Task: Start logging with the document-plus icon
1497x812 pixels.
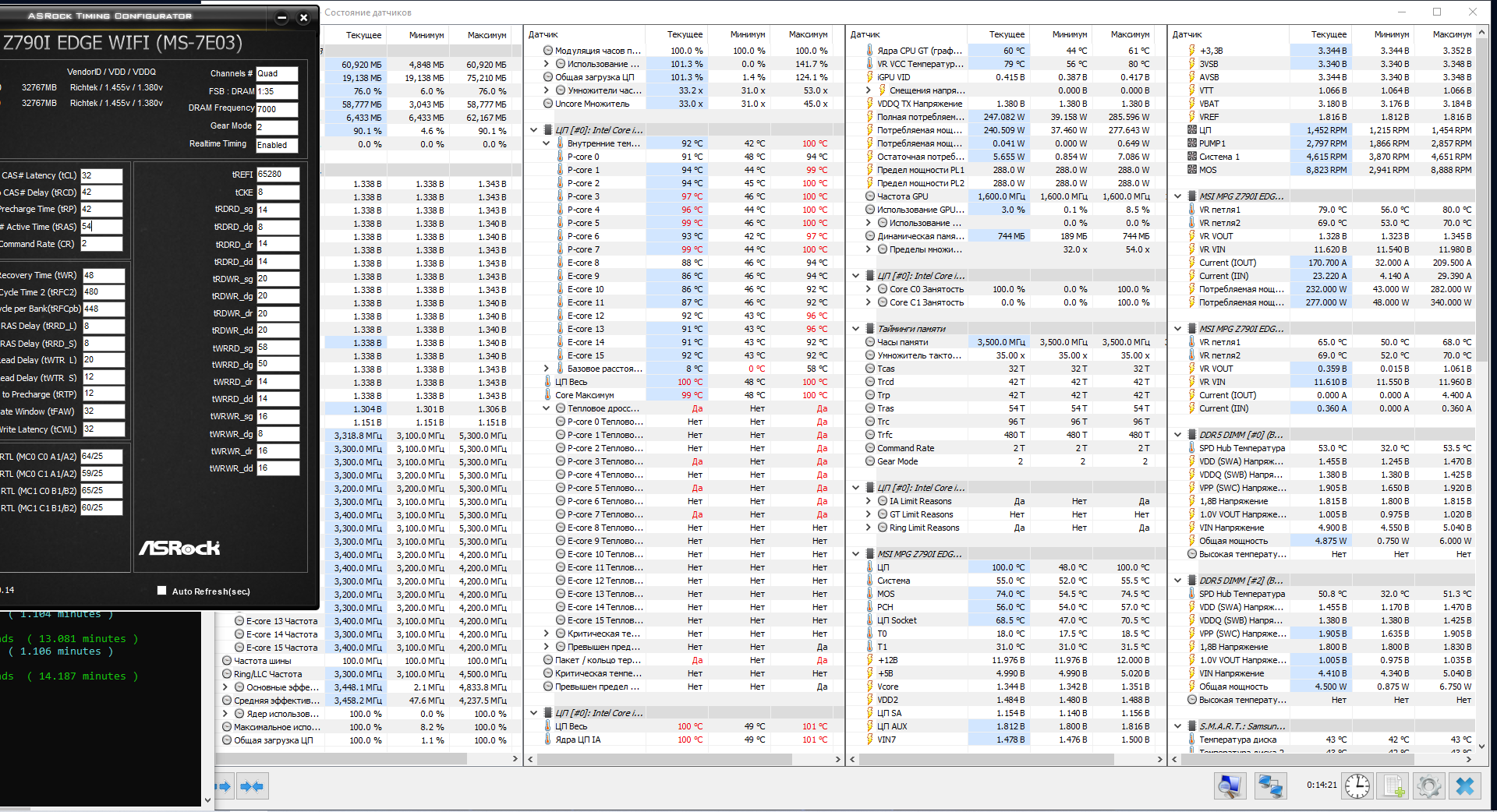Action: click(1394, 786)
